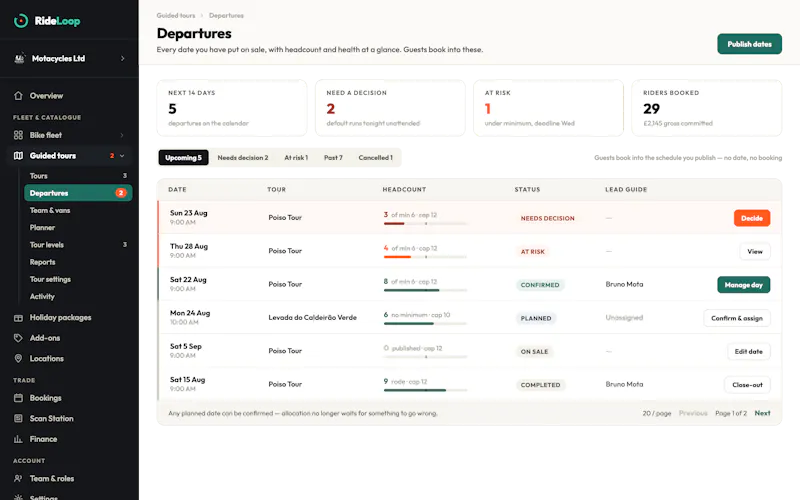Open the 20 / page size selector
The height and width of the screenshot is (500, 800).
tap(656, 413)
